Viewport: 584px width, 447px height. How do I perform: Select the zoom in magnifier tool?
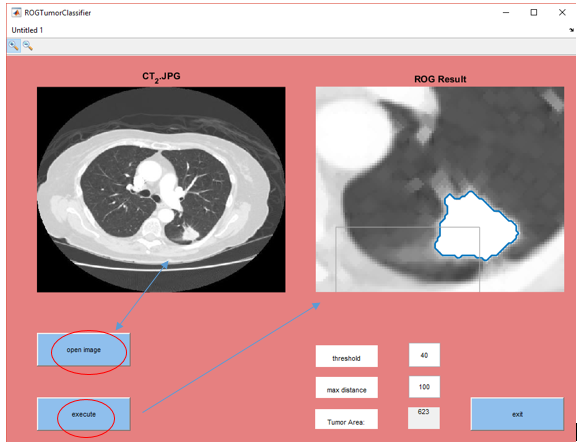coord(14,46)
